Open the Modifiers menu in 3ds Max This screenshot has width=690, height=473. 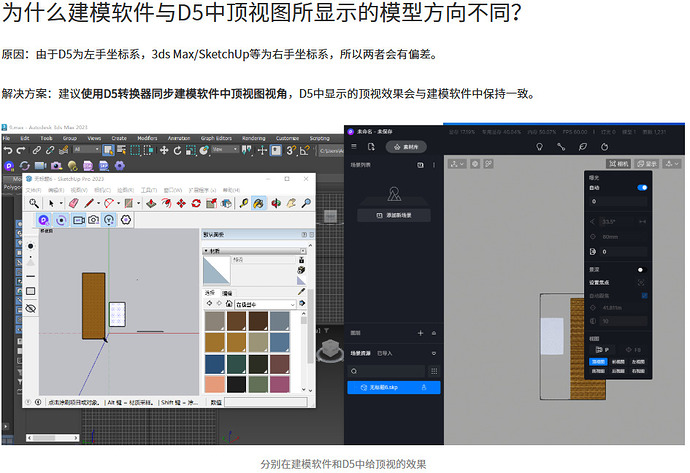(147, 138)
